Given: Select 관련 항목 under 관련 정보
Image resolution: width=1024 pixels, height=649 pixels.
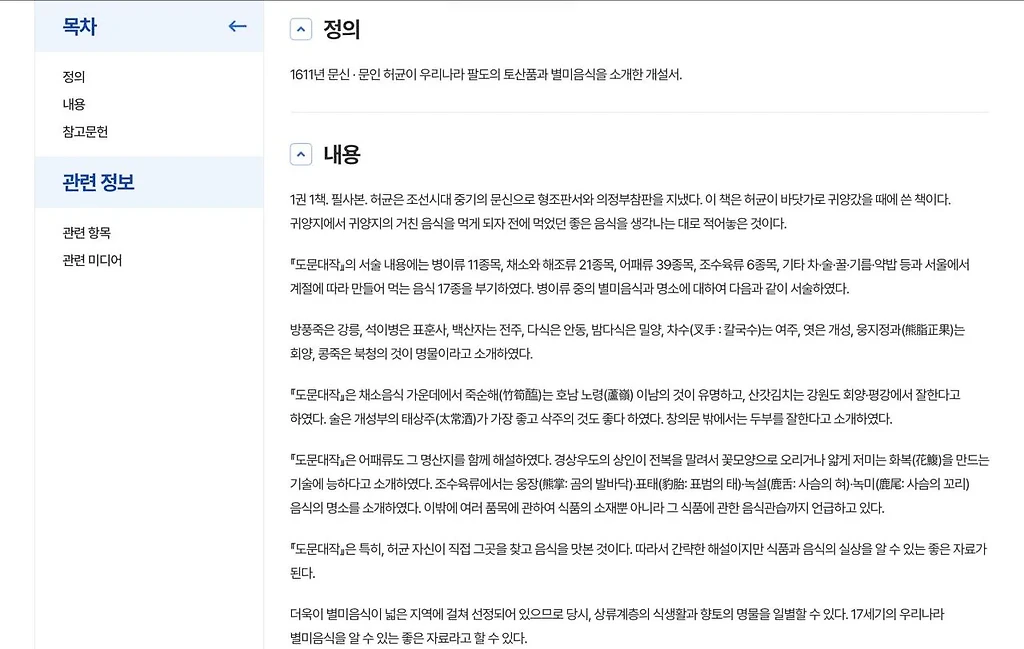Looking at the screenshot, I should coord(86,233).
